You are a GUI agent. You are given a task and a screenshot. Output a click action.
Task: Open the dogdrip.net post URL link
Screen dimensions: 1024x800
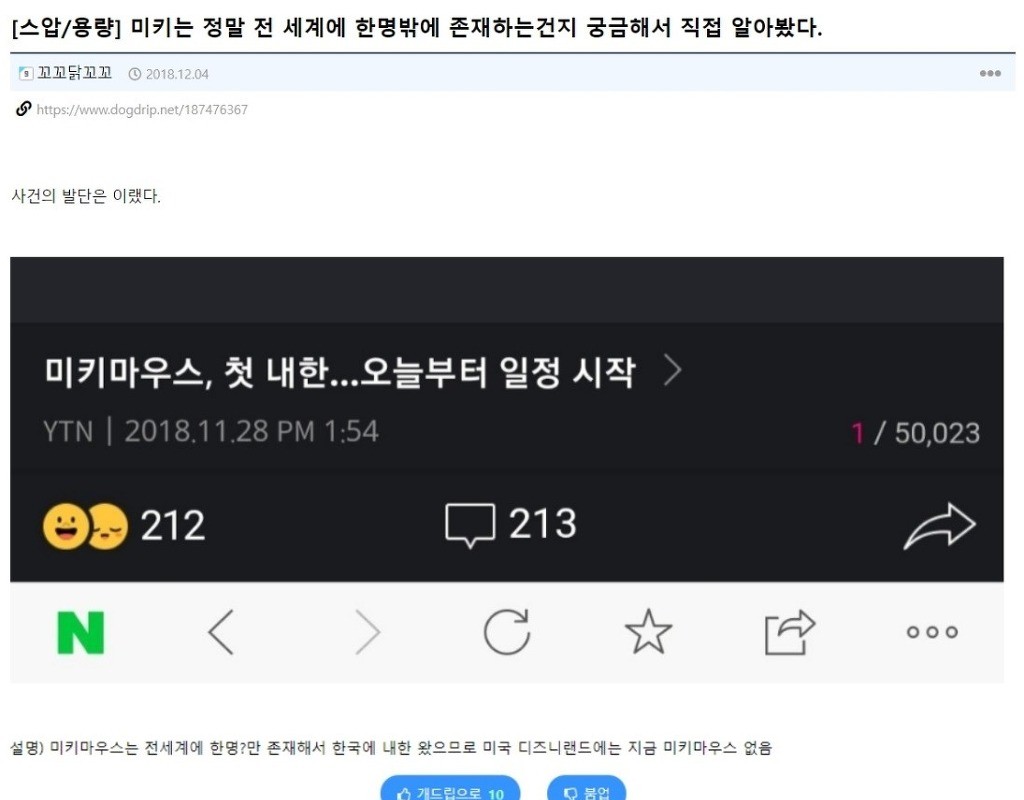point(142,110)
